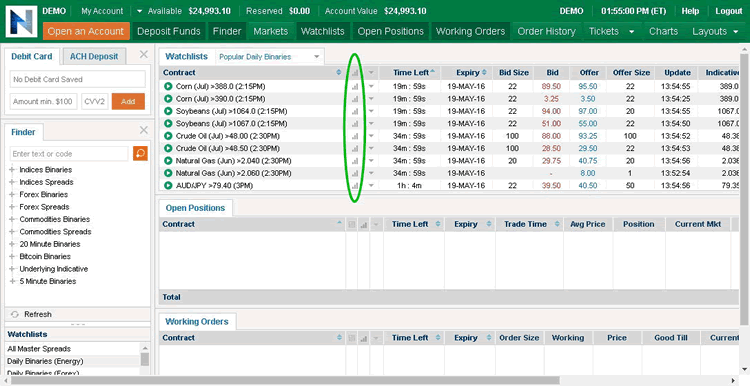Image resolution: width=750 pixels, height=386 pixels.
Task: Expand Bitcoin Binaries tree node
Action: 12,257
